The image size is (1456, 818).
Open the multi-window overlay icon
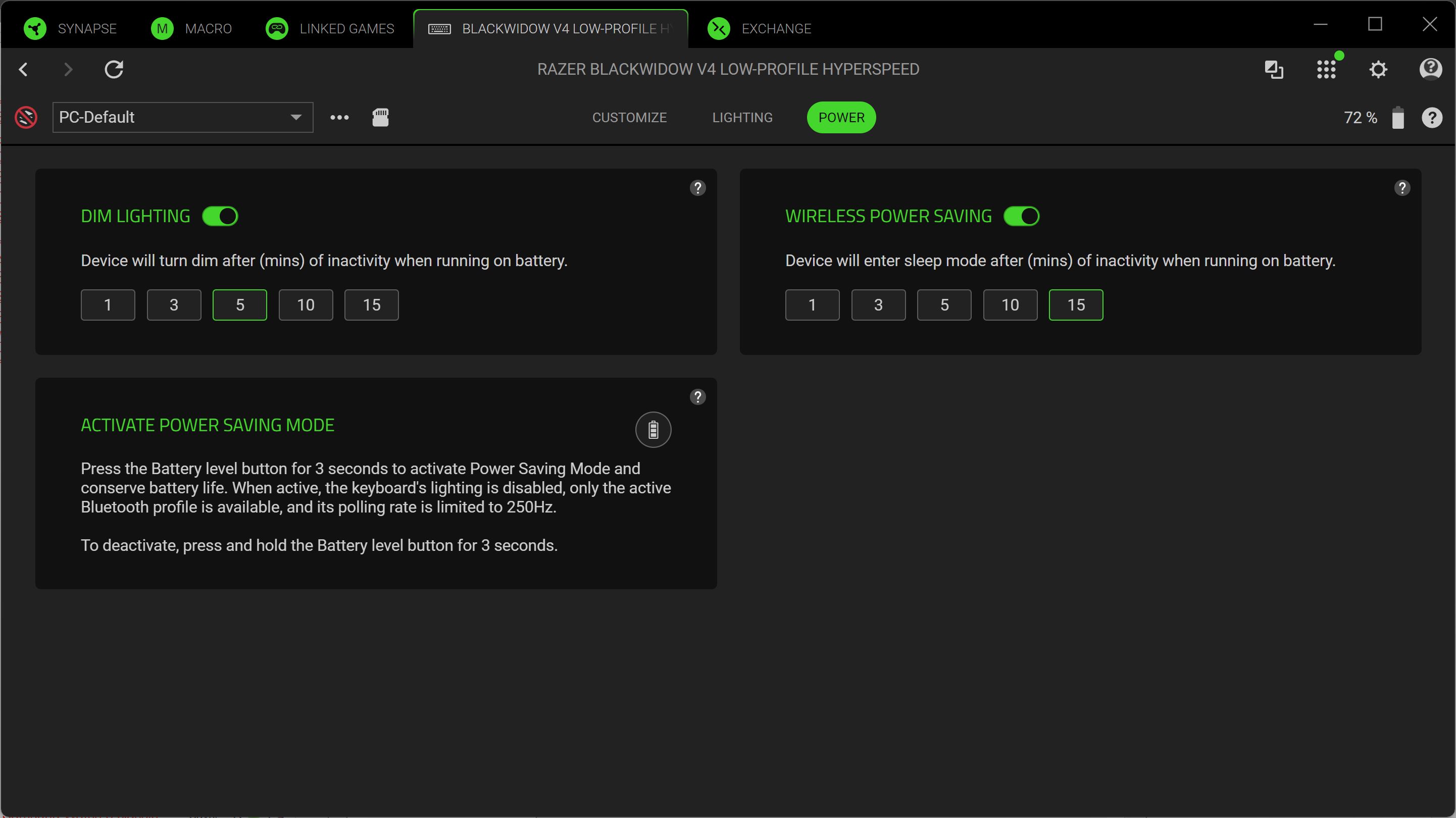coord(1274,70)
